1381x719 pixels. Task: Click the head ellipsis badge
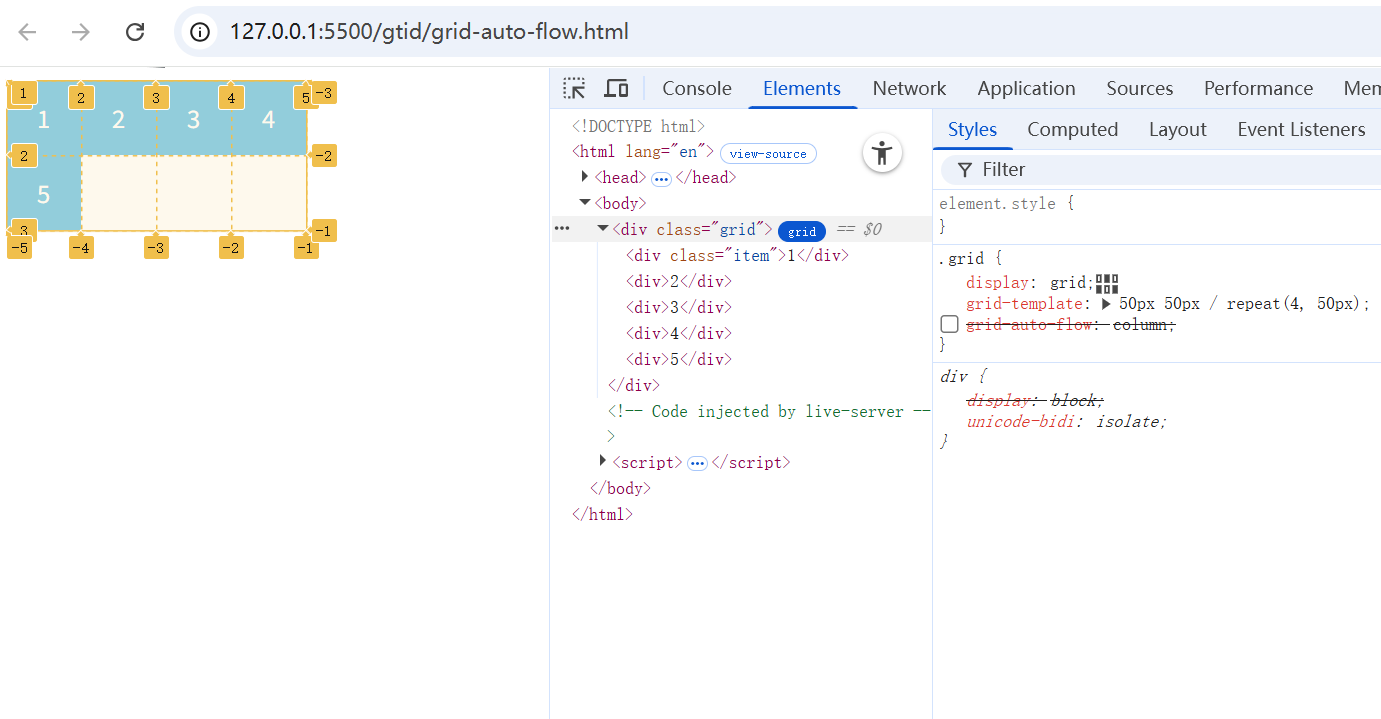[x=661, y=179]
